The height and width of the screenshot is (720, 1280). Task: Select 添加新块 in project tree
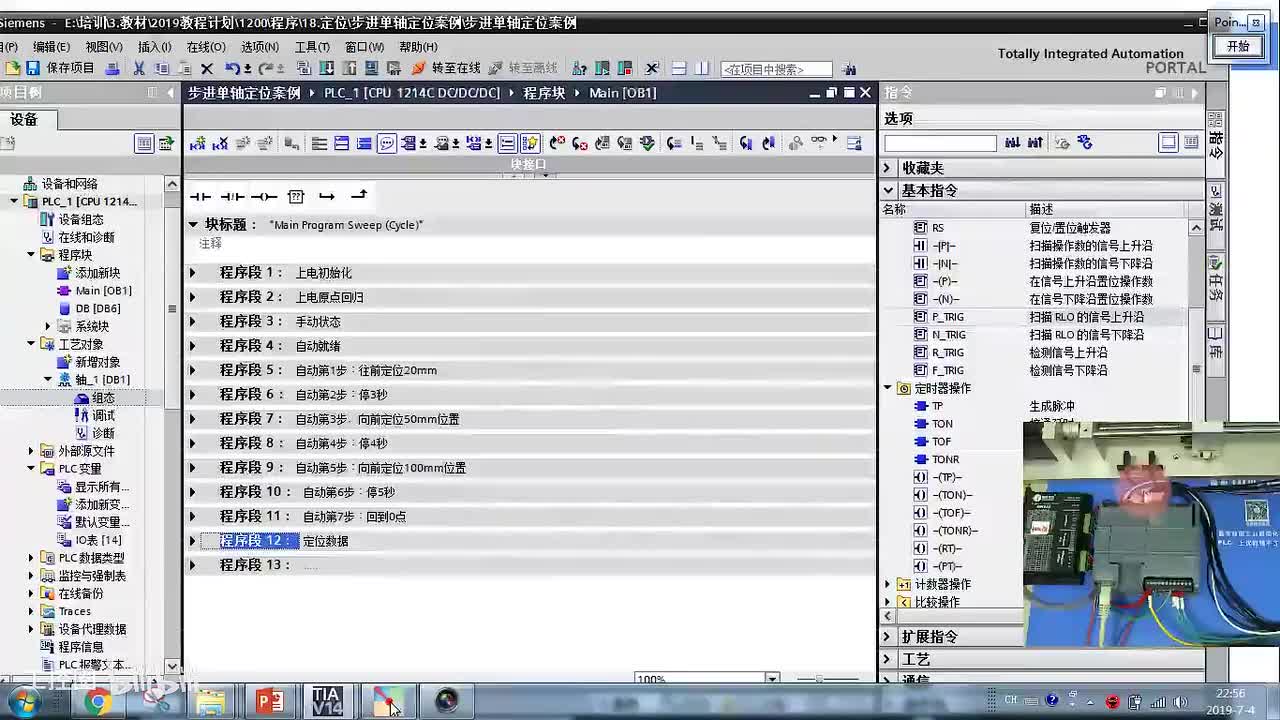point(98,273)
